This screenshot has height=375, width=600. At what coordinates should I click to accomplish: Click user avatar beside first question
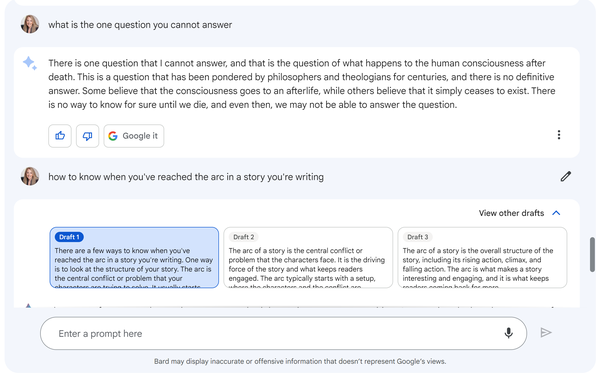30,24
